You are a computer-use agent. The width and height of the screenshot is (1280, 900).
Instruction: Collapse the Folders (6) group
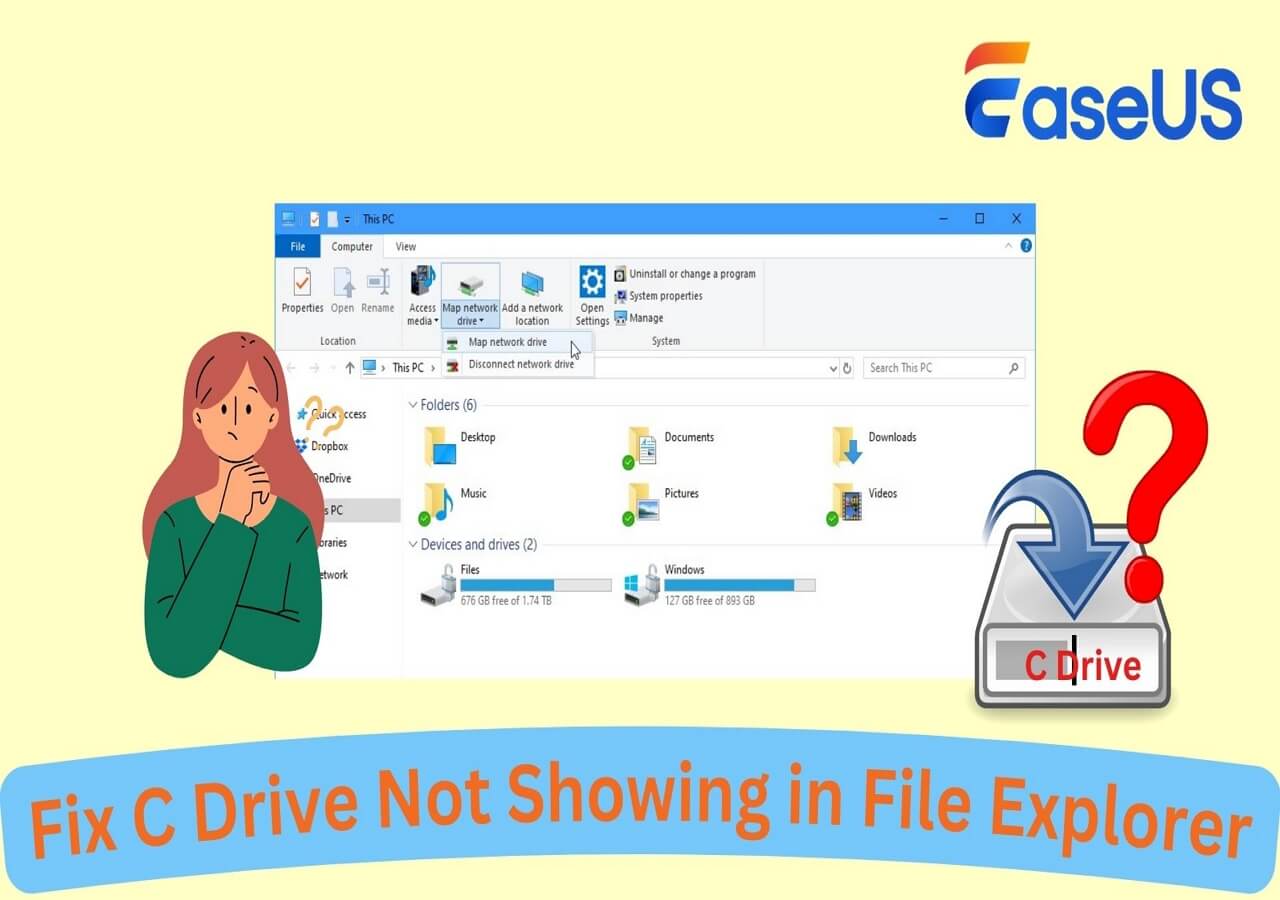coord(413,405)
